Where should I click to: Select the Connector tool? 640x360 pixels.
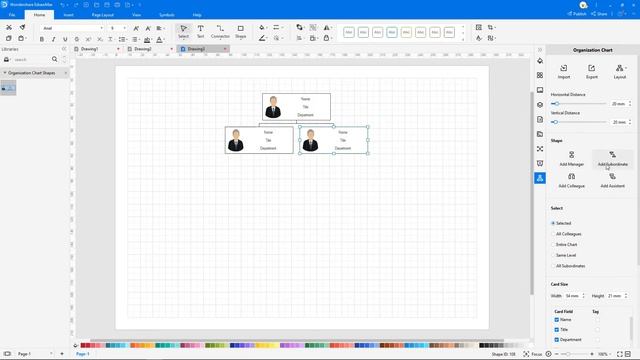[220, 31]
